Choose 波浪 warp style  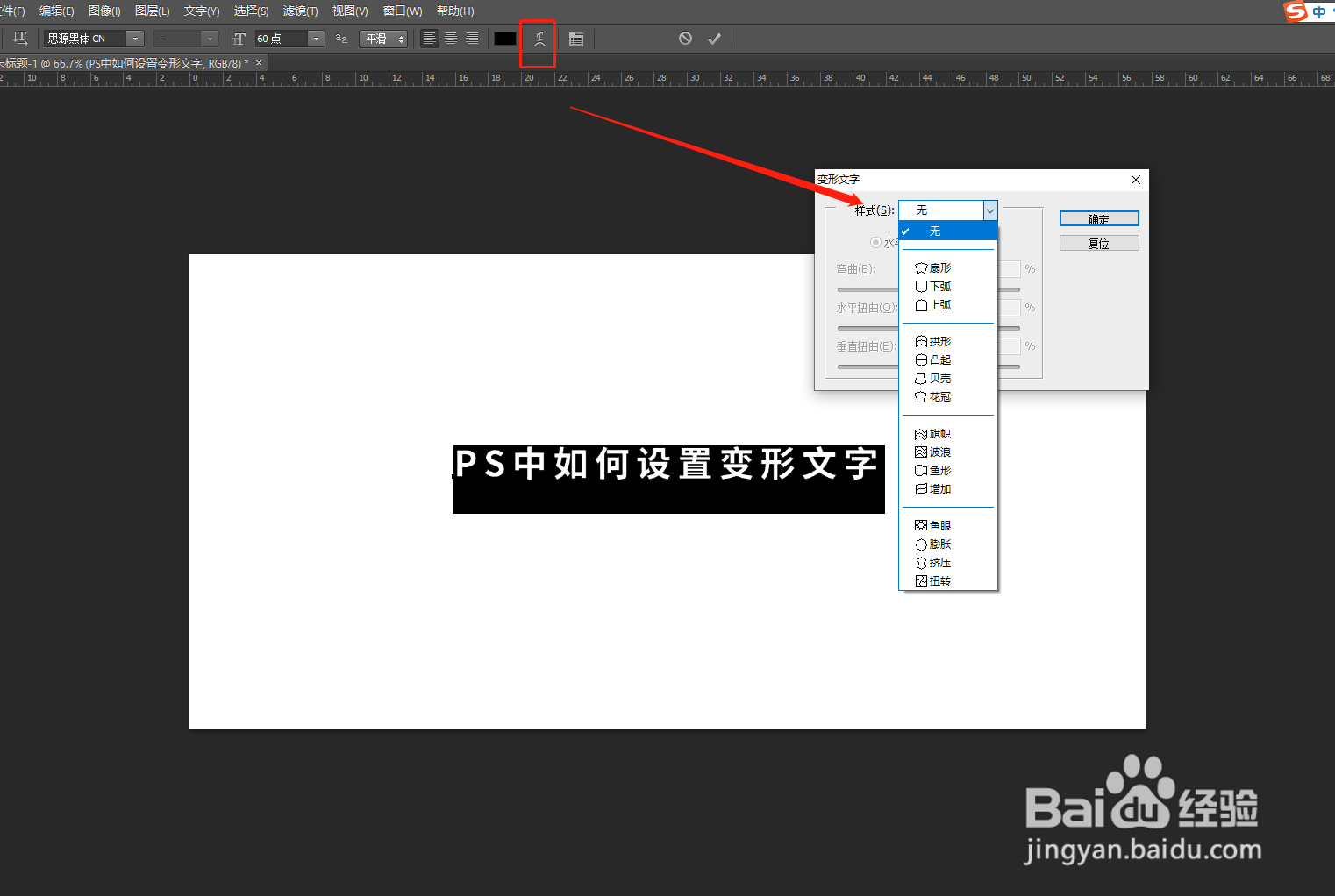948,452
